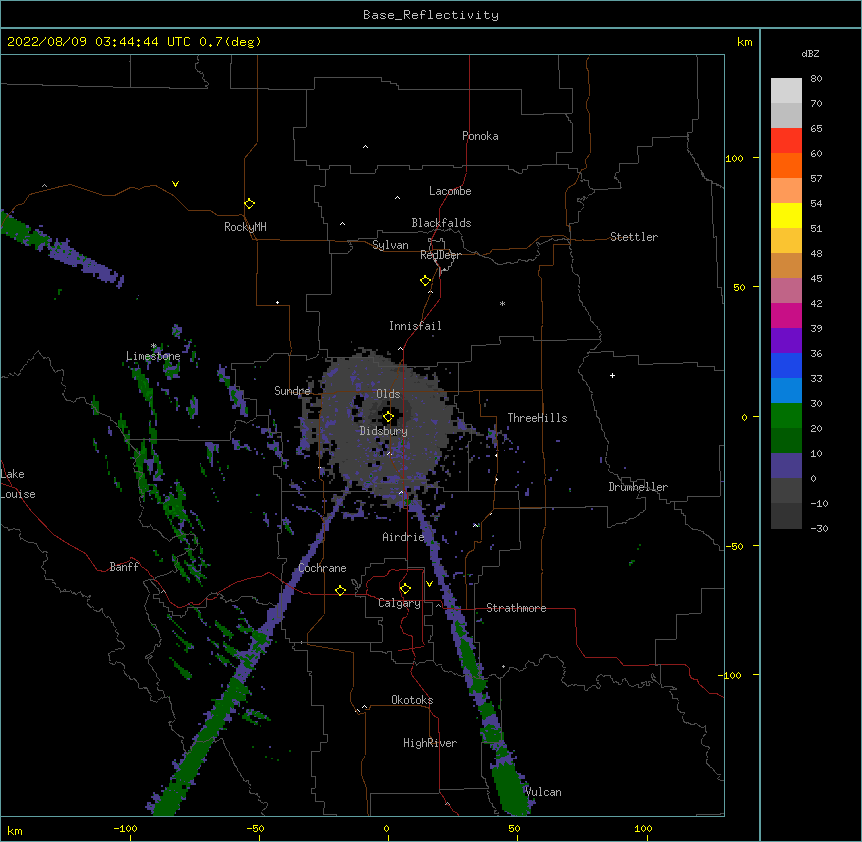Click the yellow marker above RockyMH

(249, 204)
